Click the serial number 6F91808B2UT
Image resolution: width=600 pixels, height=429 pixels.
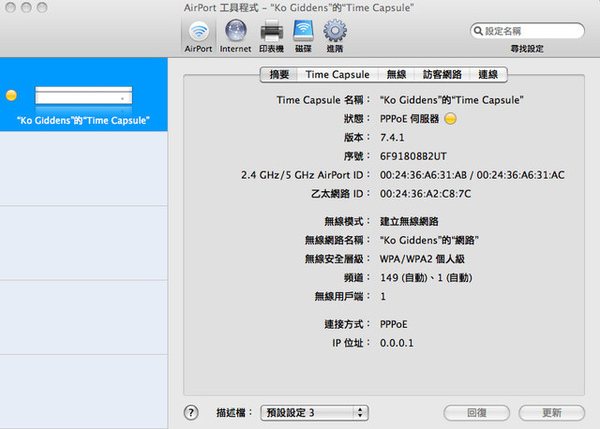413,156
